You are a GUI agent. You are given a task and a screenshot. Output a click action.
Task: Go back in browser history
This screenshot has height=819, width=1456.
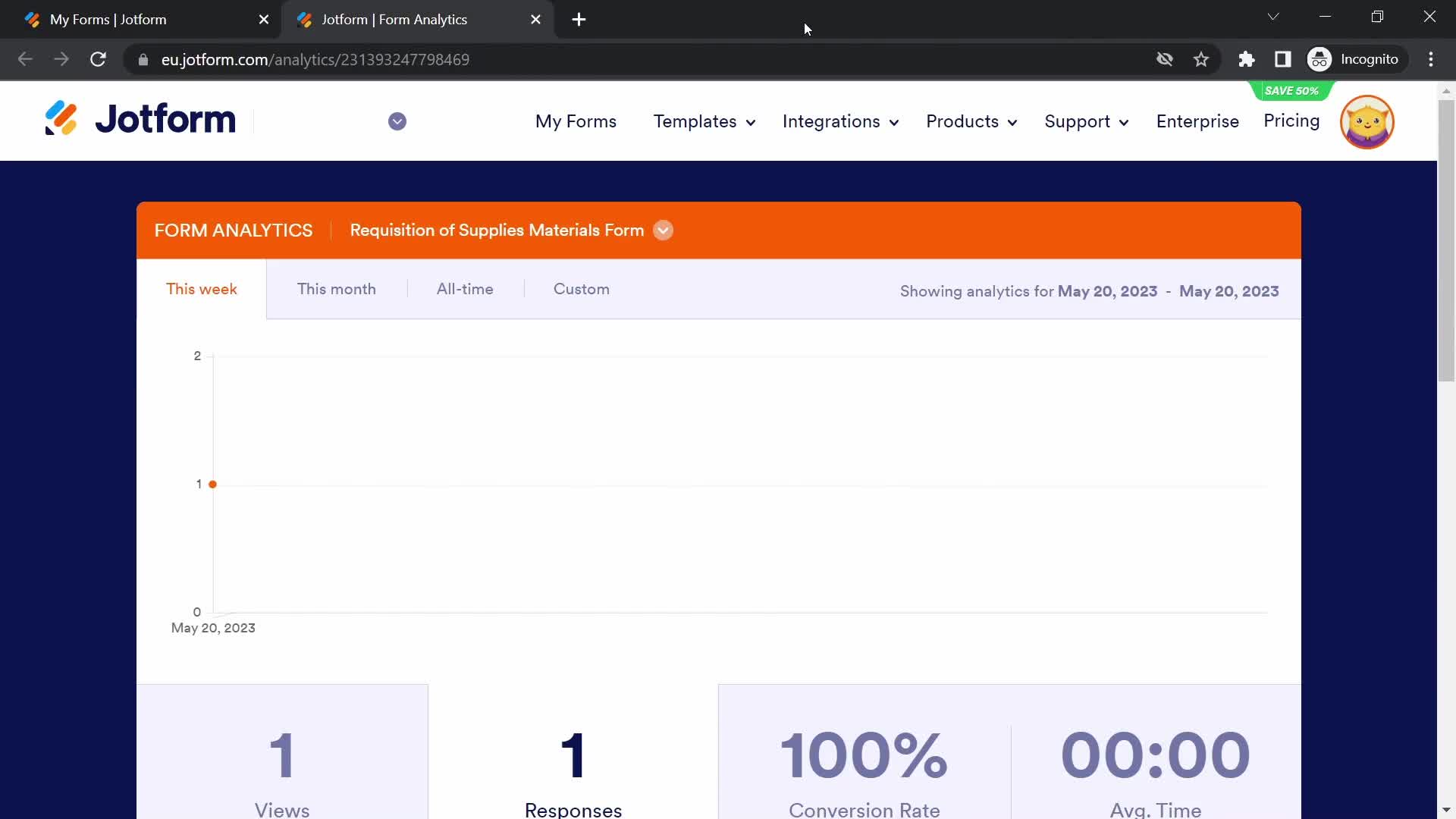point(25,59)
